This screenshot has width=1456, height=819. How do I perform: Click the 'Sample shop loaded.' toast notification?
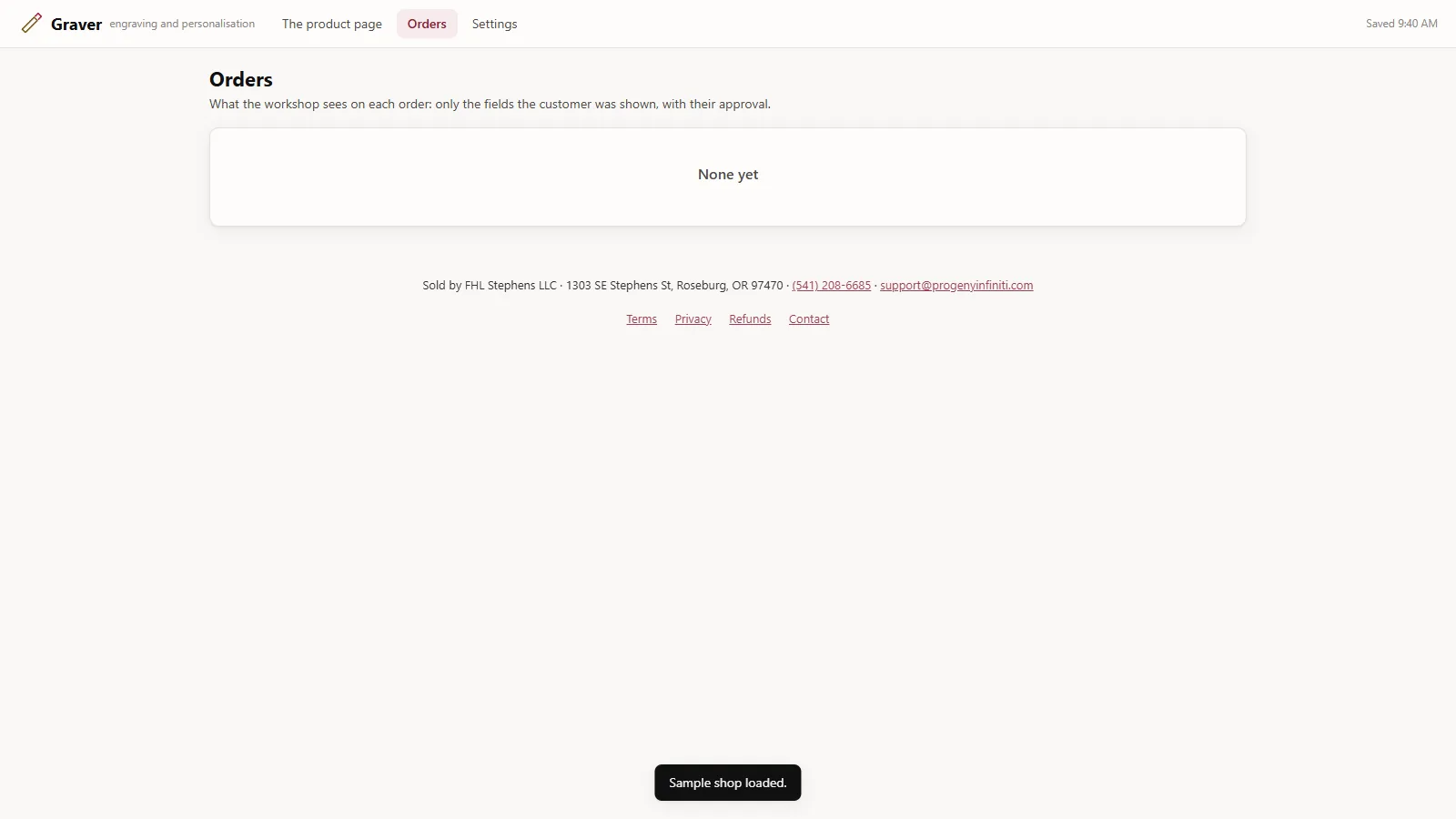pos(728,783)
